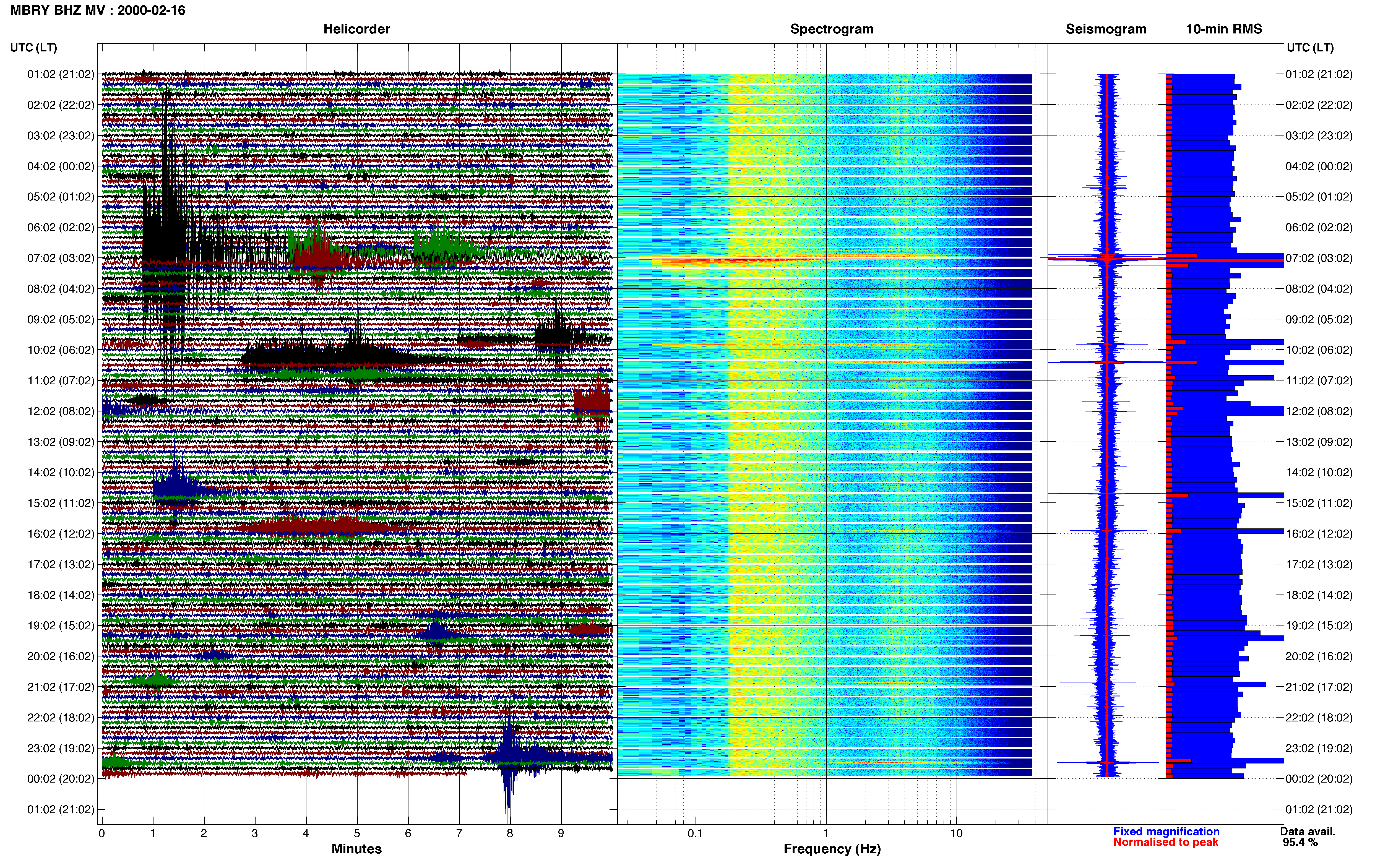Click the right '07:02 (03:02)' time label
1388x868 pixels.
pos(1319,258)
